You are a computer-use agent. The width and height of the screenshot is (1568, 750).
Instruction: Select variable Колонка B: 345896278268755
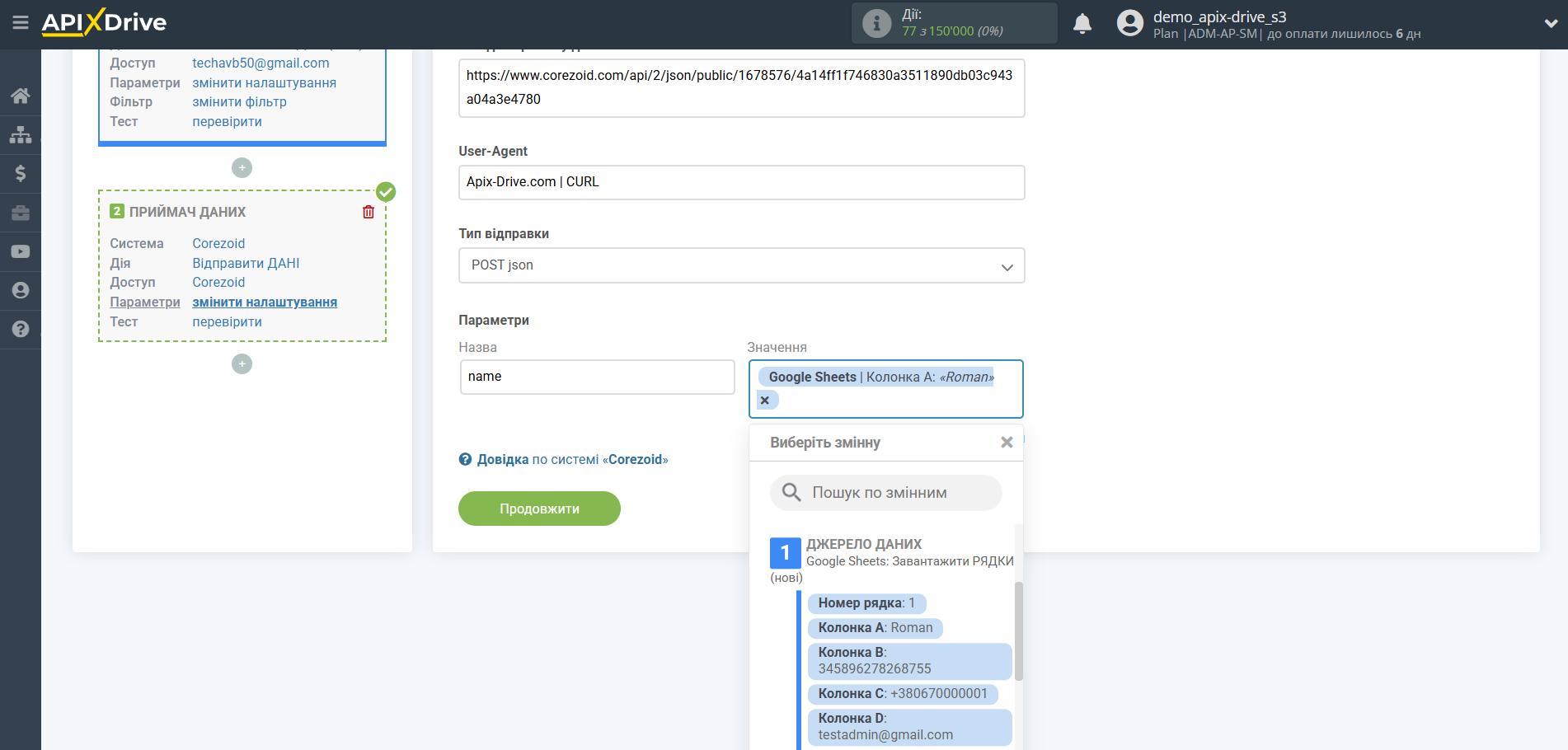(x=909, y=661)
